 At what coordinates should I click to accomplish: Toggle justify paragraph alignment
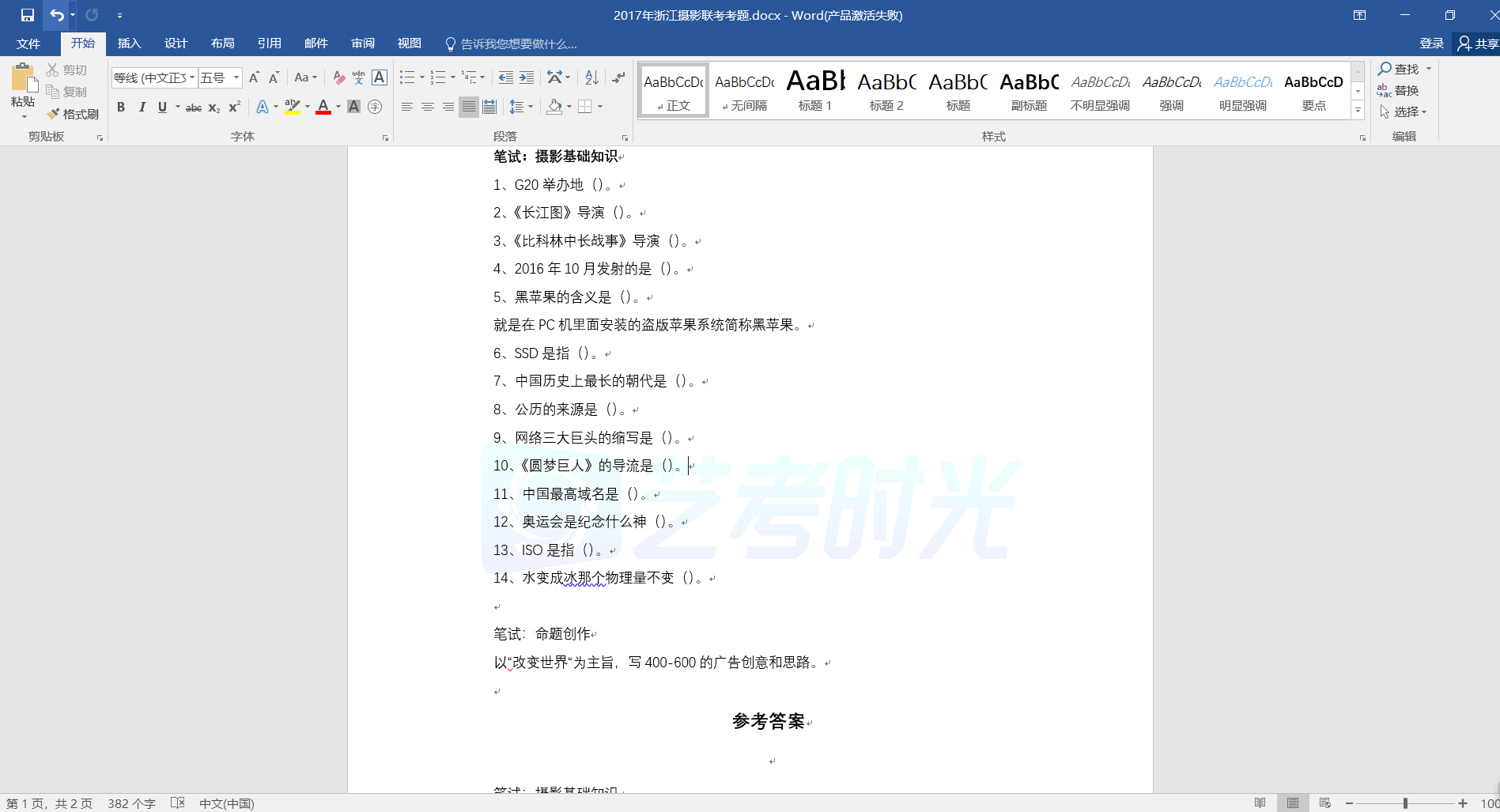[469, 107]
